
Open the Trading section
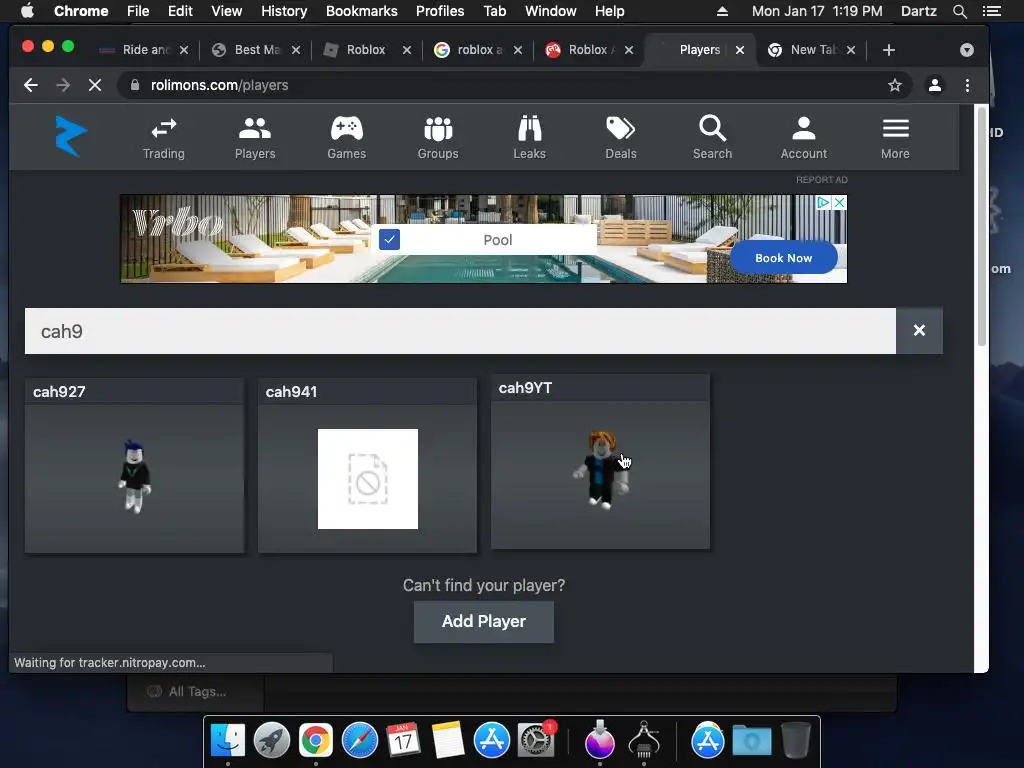(x=163, y=138)
